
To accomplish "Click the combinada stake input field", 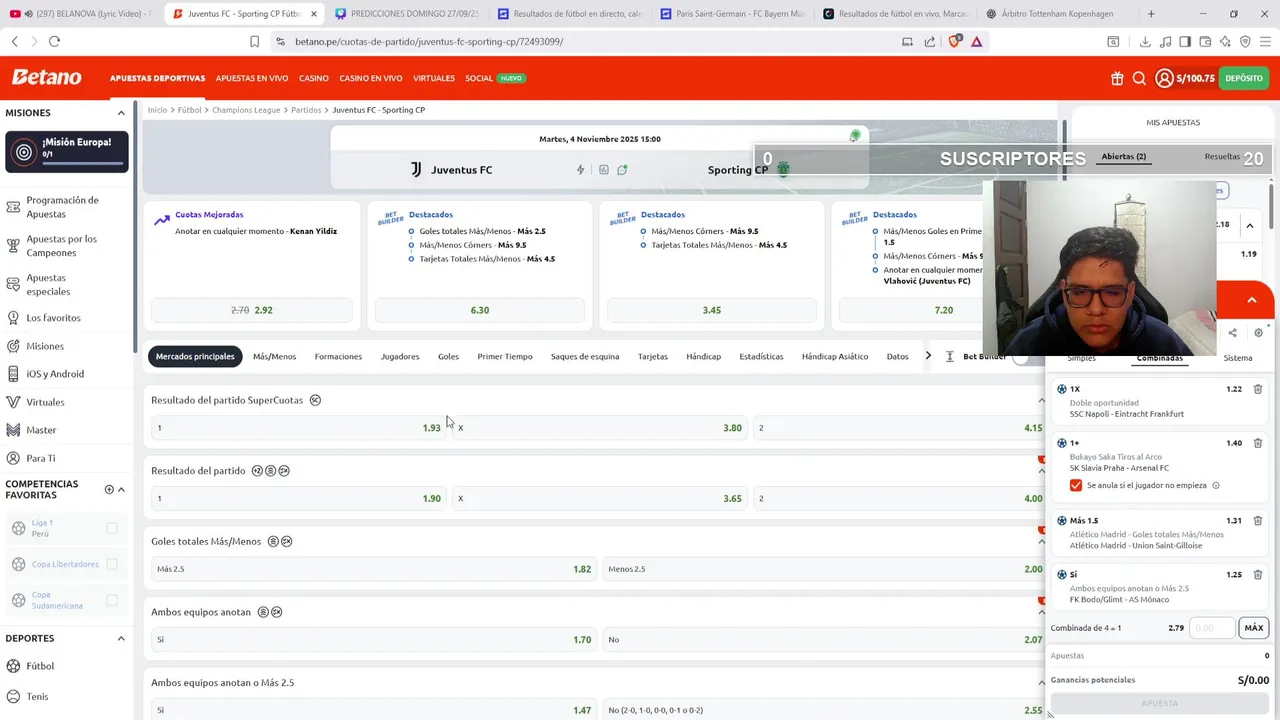I will [1213, 628].
